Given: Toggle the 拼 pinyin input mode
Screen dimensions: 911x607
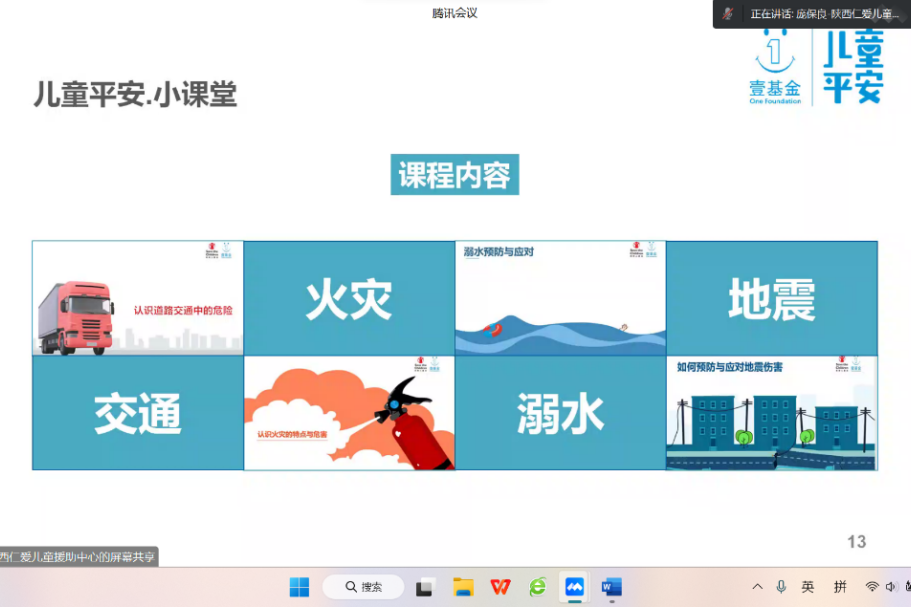Looking at the screenshot, I should (840, 587).
